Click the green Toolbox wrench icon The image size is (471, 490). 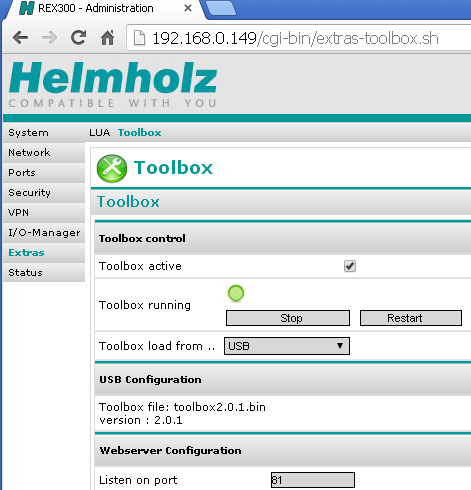(112, 168)
